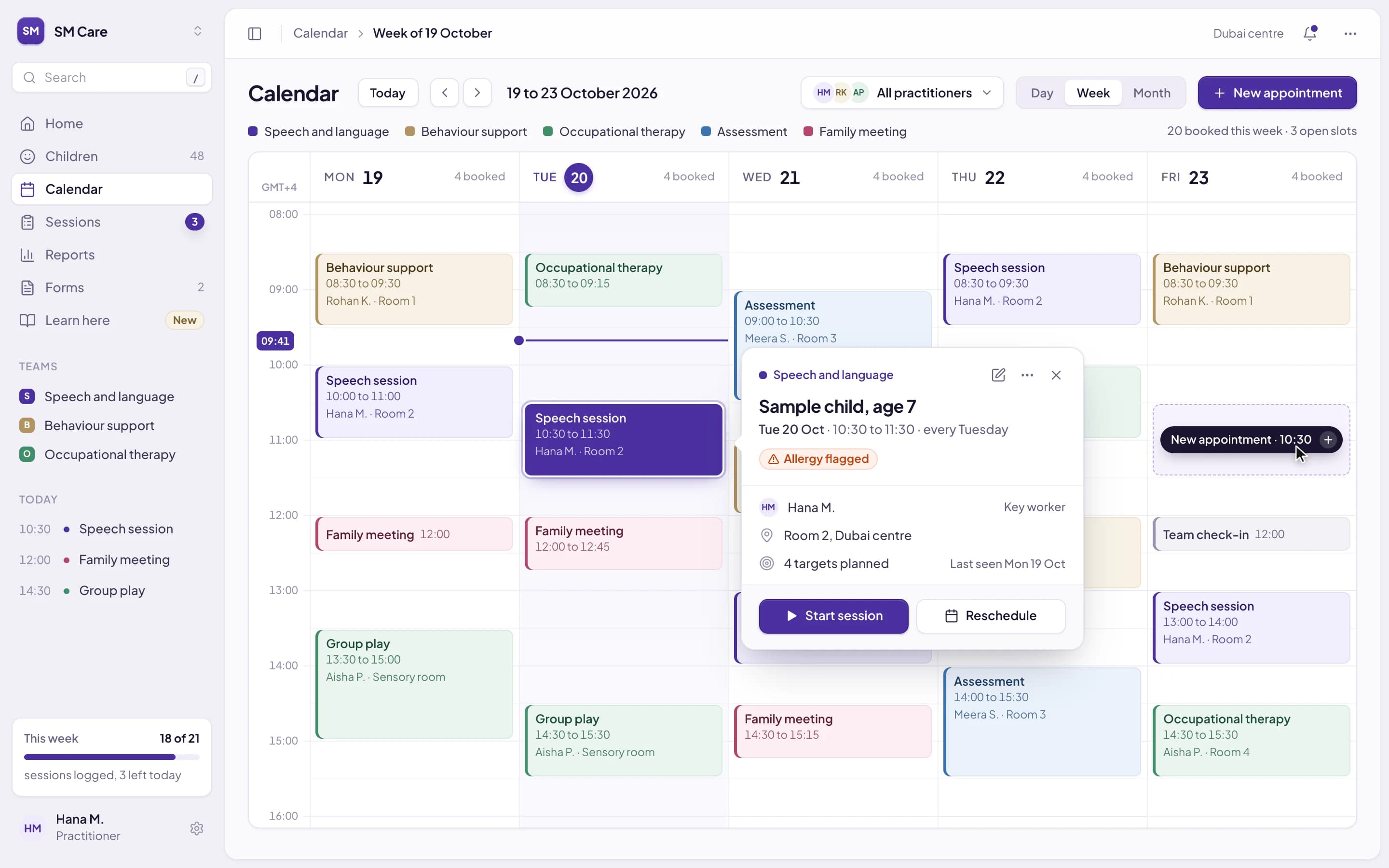Switch to Week view
1389x868 pixels.
1093,93
